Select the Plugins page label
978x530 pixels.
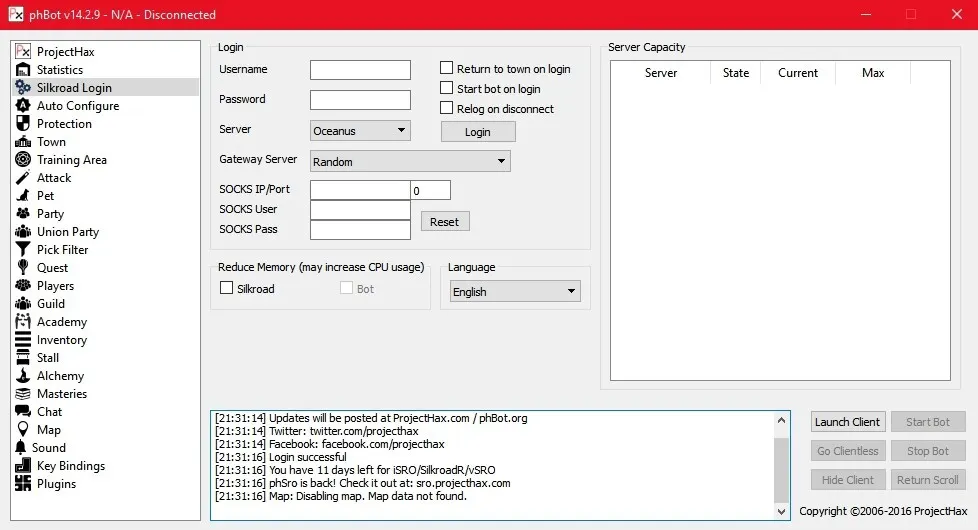[x=56, y=484]
